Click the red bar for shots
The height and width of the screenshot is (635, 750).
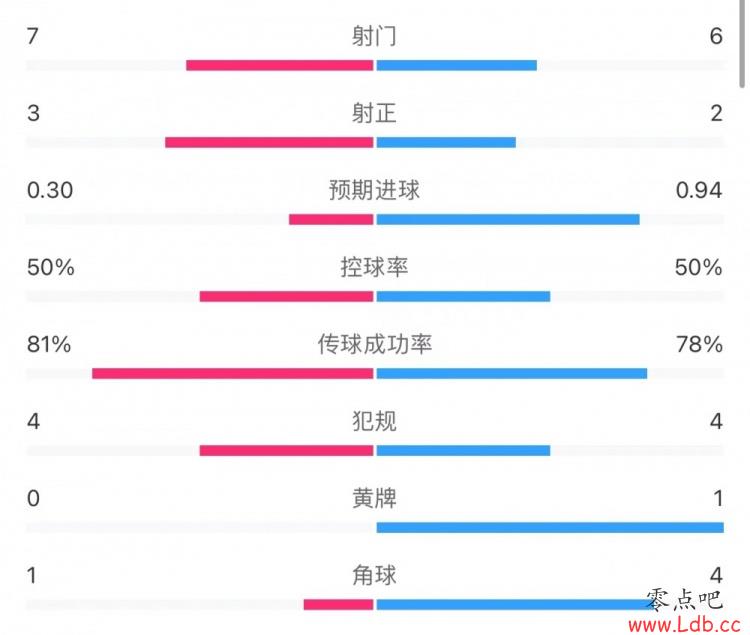click(280, 66)
